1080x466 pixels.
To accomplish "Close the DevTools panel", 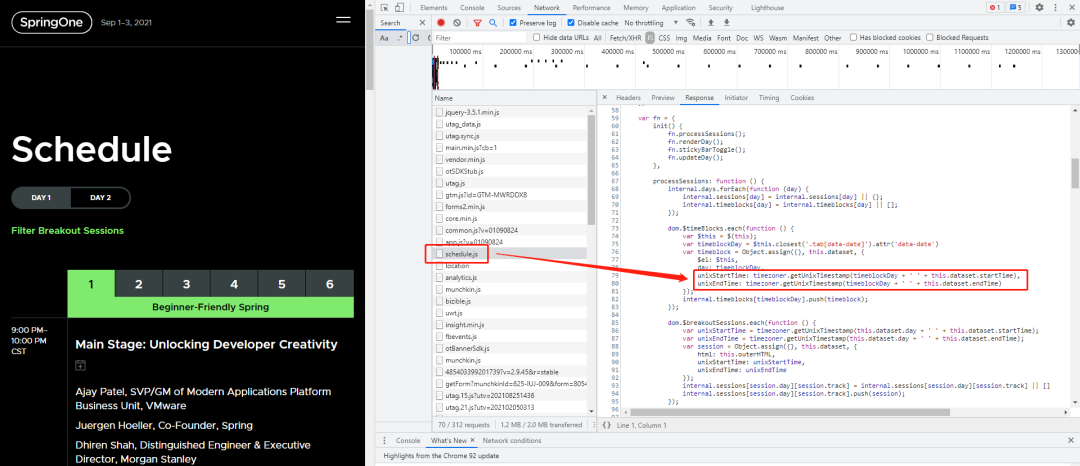I will pos(1071,8).
